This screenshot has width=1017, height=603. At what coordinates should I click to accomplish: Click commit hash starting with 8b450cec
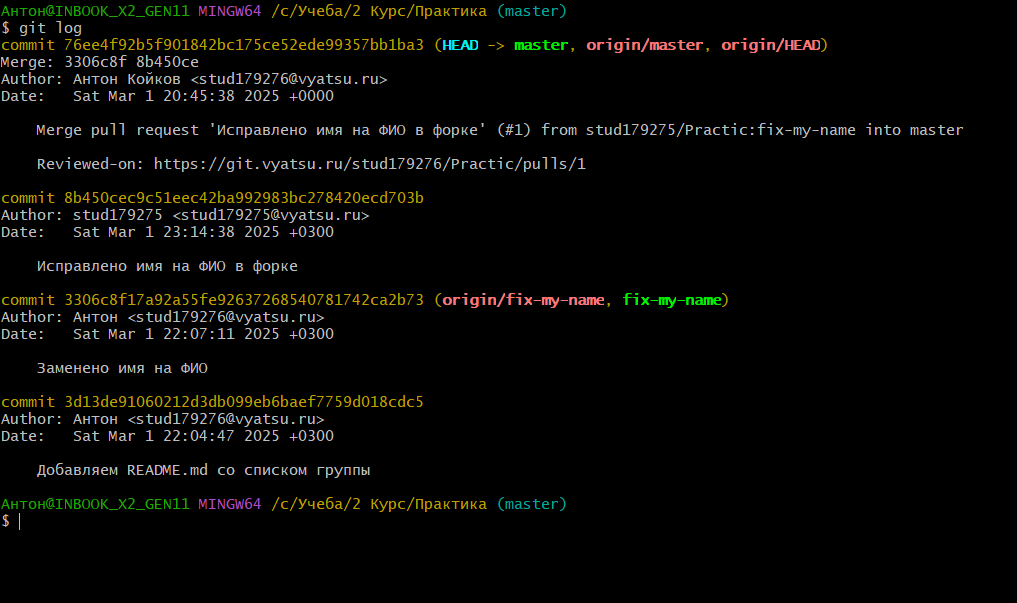[244, 198]
